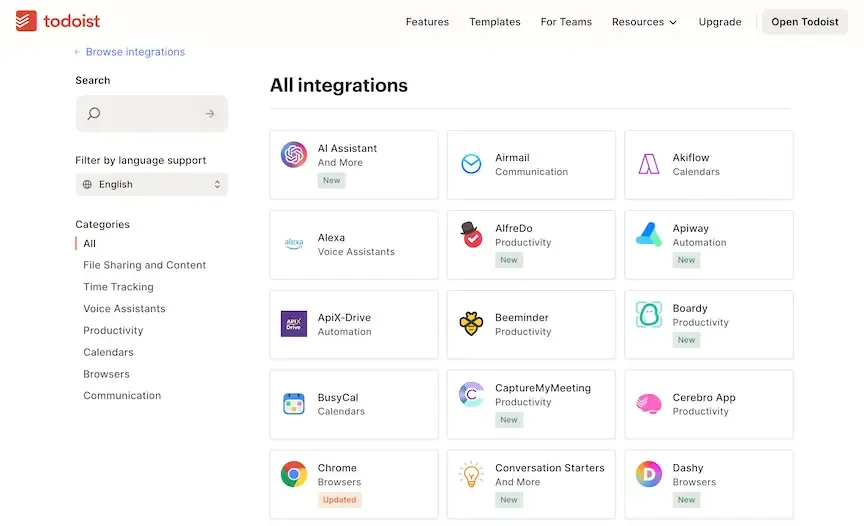864x526 pixels.
Task: Open the Conversation Starters integration title
Action: [x=549, y=468]
